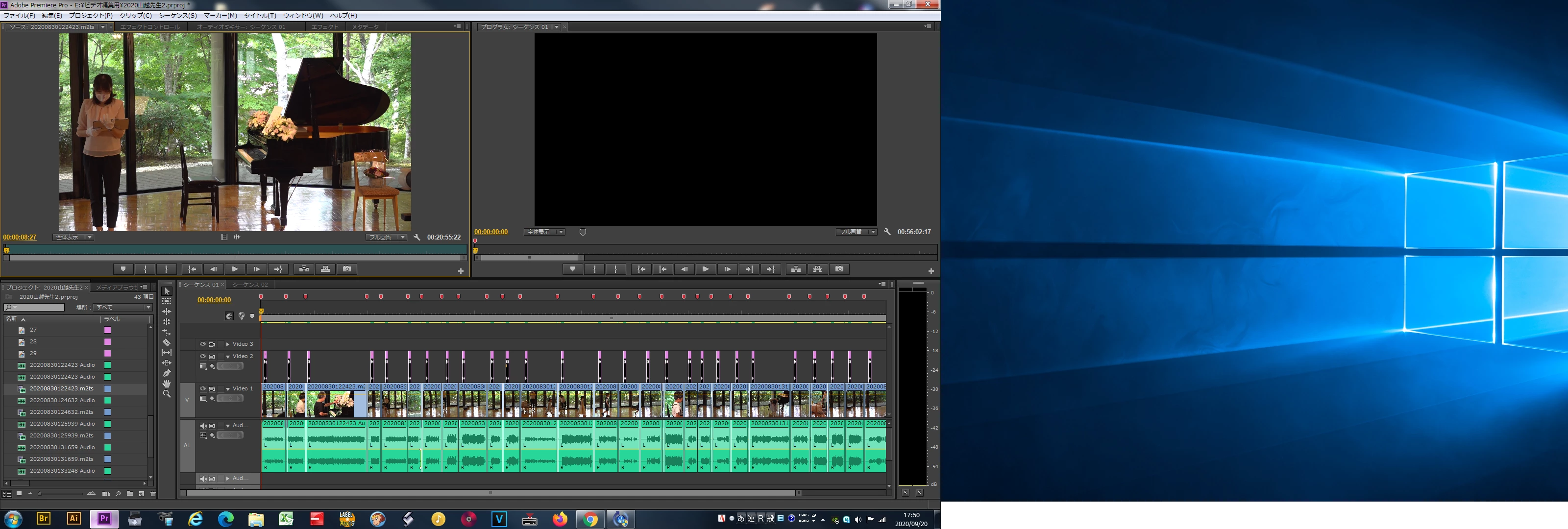Select the Pen tool in tools panel
Viewport: 1568px width, 529px height.
point(166,373)
